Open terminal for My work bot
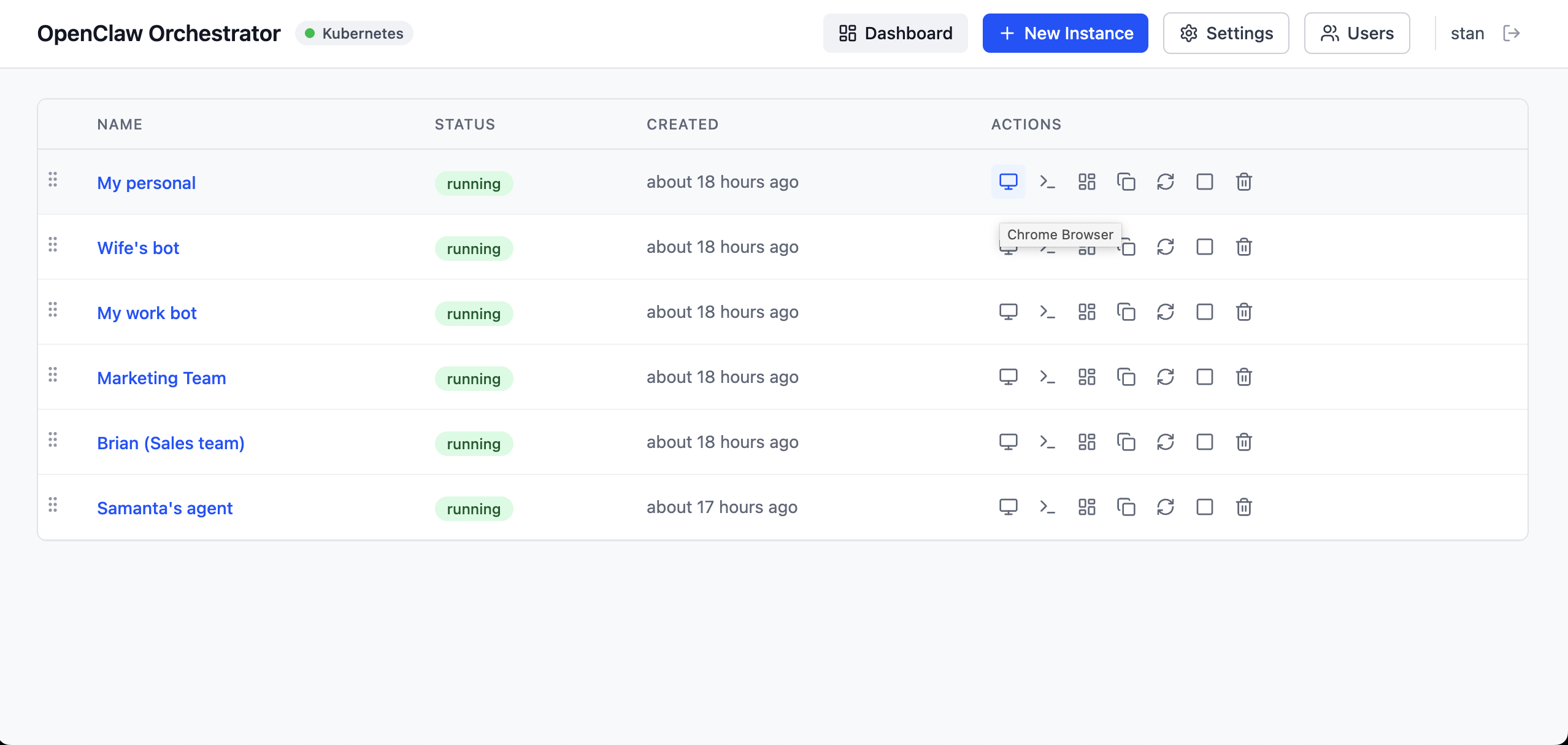1568x745 pixels. pos(1047,312)
